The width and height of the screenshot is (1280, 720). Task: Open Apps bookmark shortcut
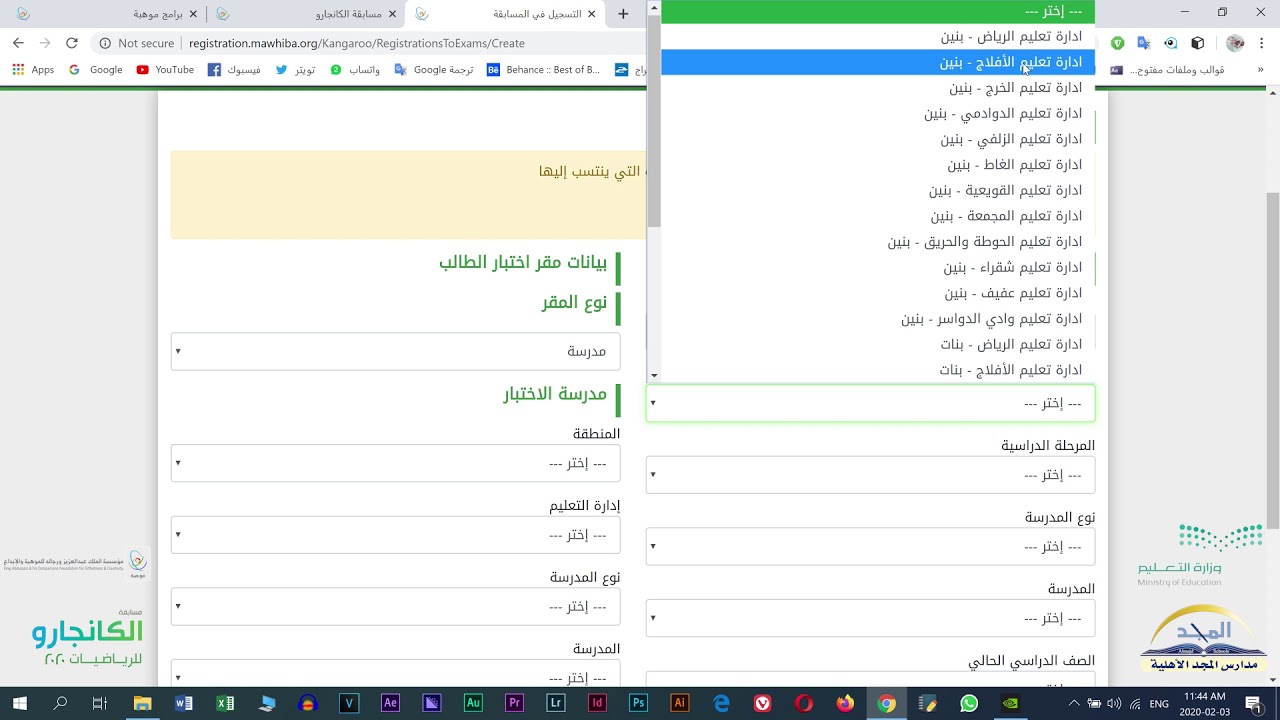coord(33,70)
